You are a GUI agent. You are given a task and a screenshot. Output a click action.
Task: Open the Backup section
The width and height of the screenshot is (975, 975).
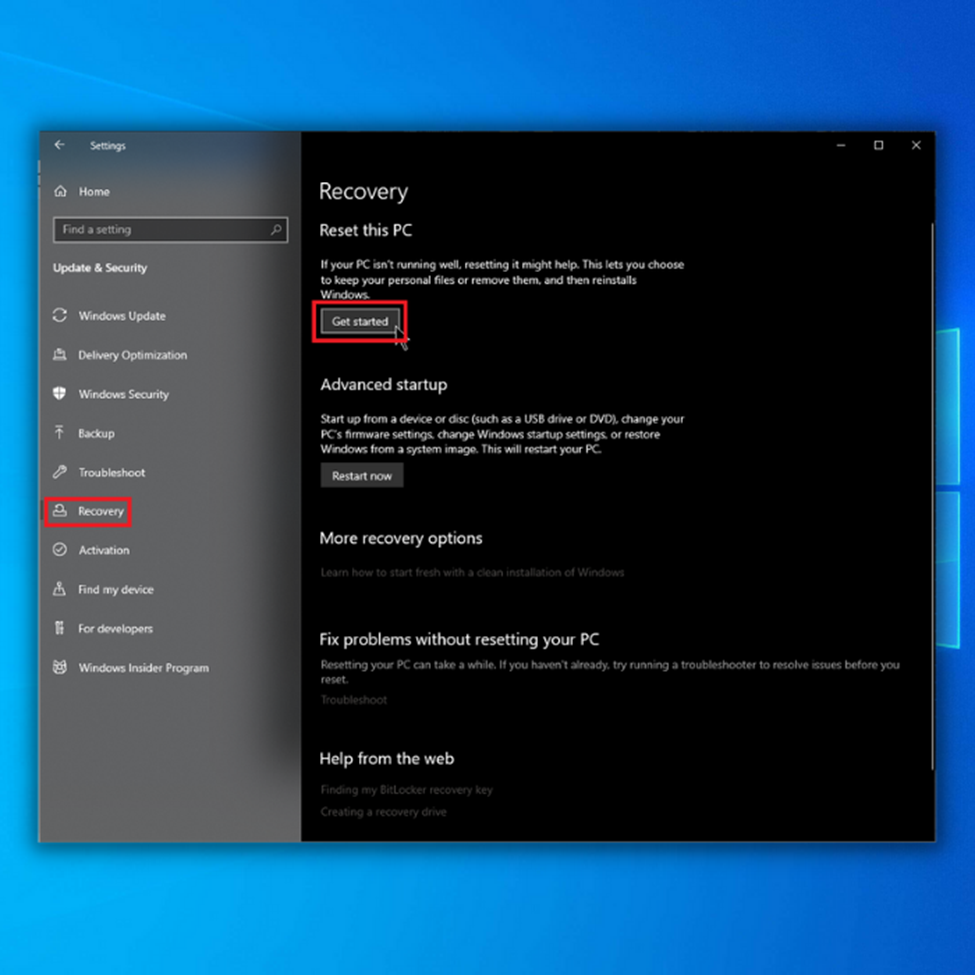(96, 433)
